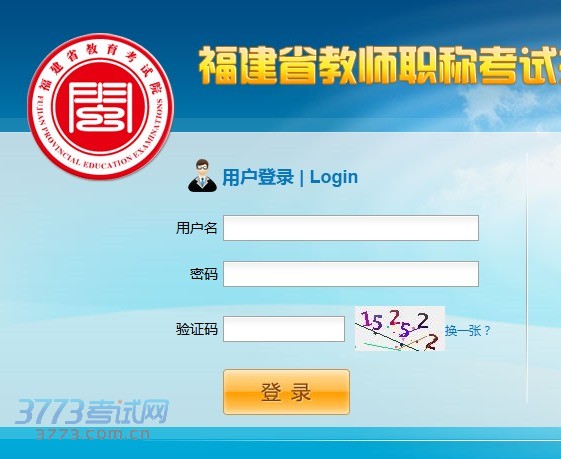Refresh the captcha via 换一张？ link
Image resolution: width=561 pixels, height=459 pixels.
coord(468,331)
